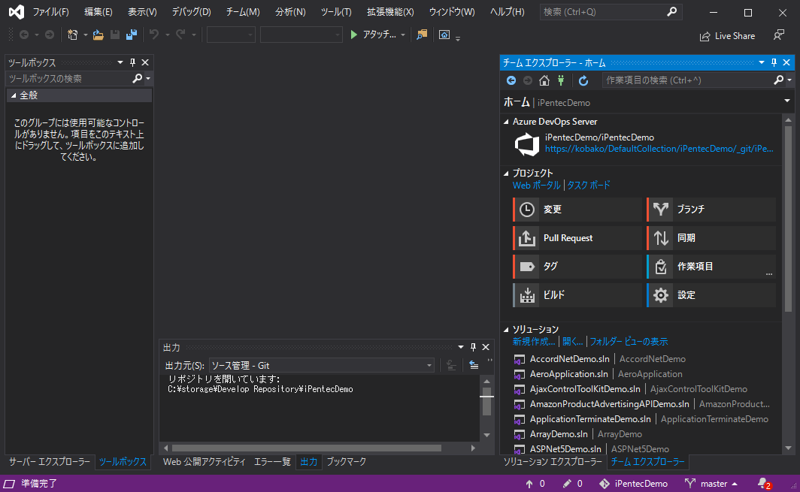Click the Azure DevOps logo icon

(527, 144)
